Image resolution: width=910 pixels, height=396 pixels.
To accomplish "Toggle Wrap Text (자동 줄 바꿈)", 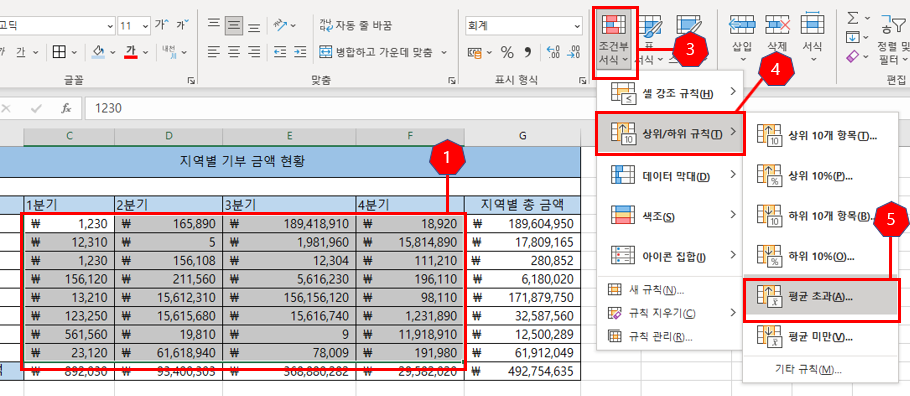I will (x=356, y=25).
